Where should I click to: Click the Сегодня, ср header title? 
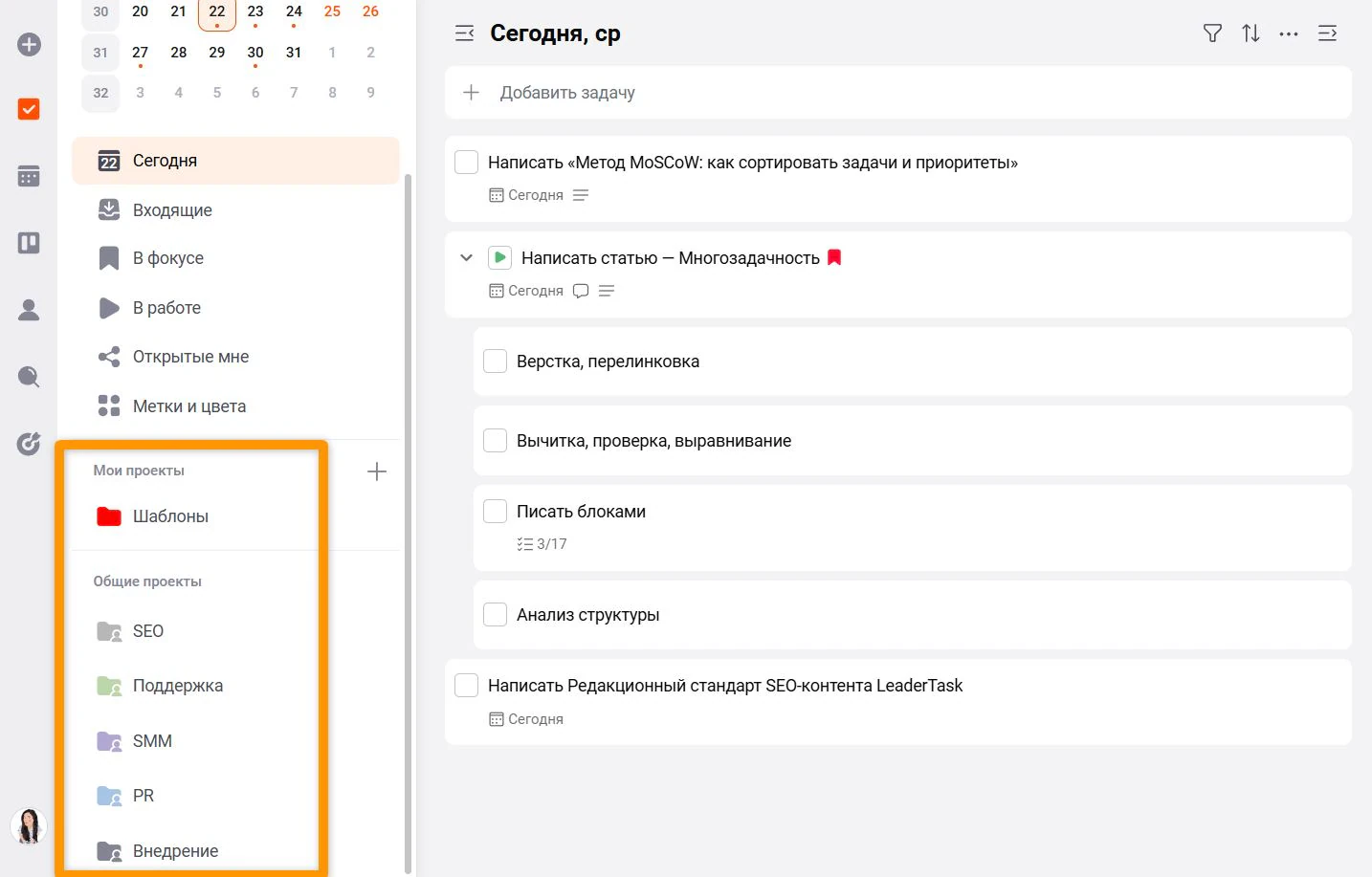coord(555,33)
